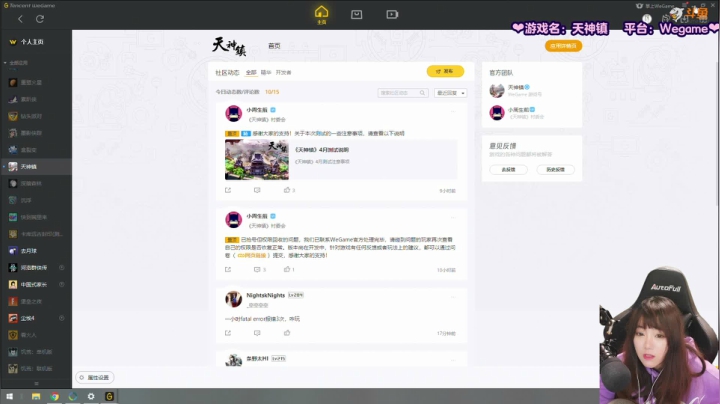
Task: Open the first post's three-dot menu
Action: click(x=453, y=111)
